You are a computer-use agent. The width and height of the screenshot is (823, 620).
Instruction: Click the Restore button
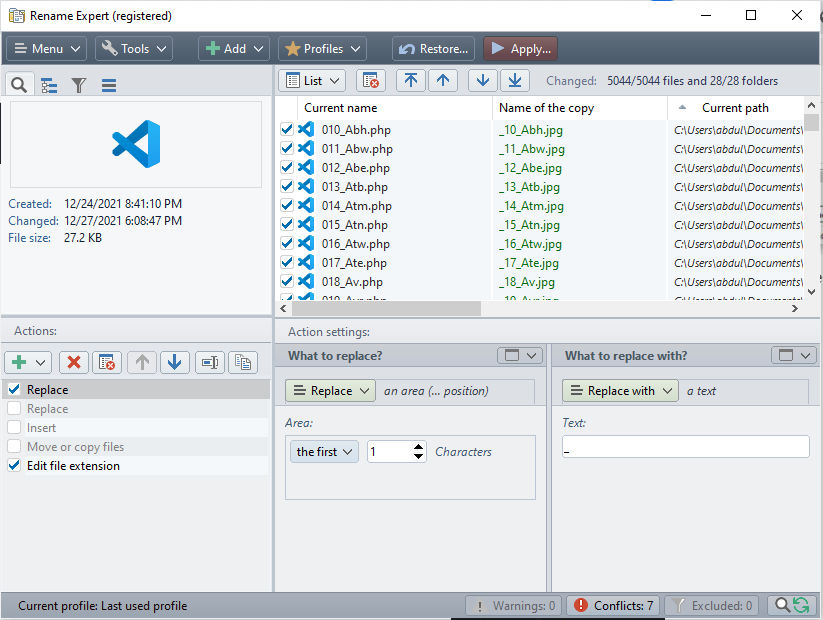433,49
